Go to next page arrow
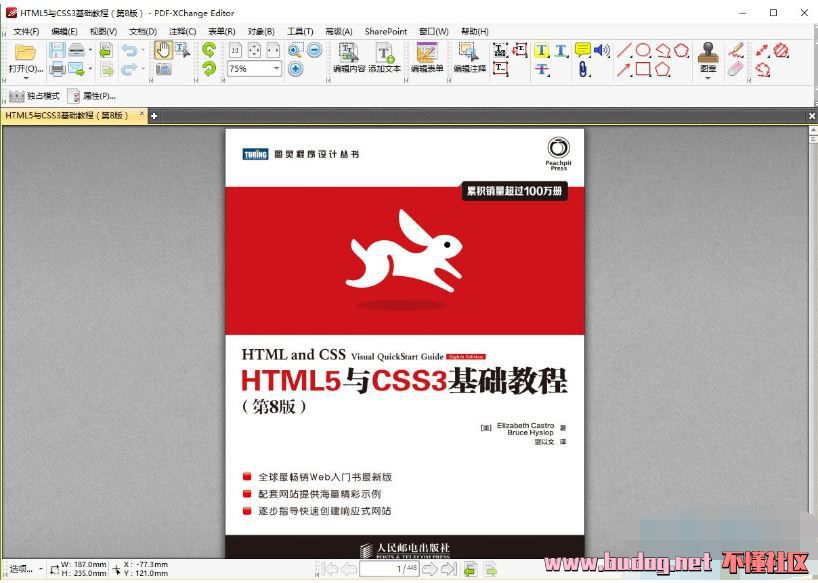818x583 pixels. point(429,569)
